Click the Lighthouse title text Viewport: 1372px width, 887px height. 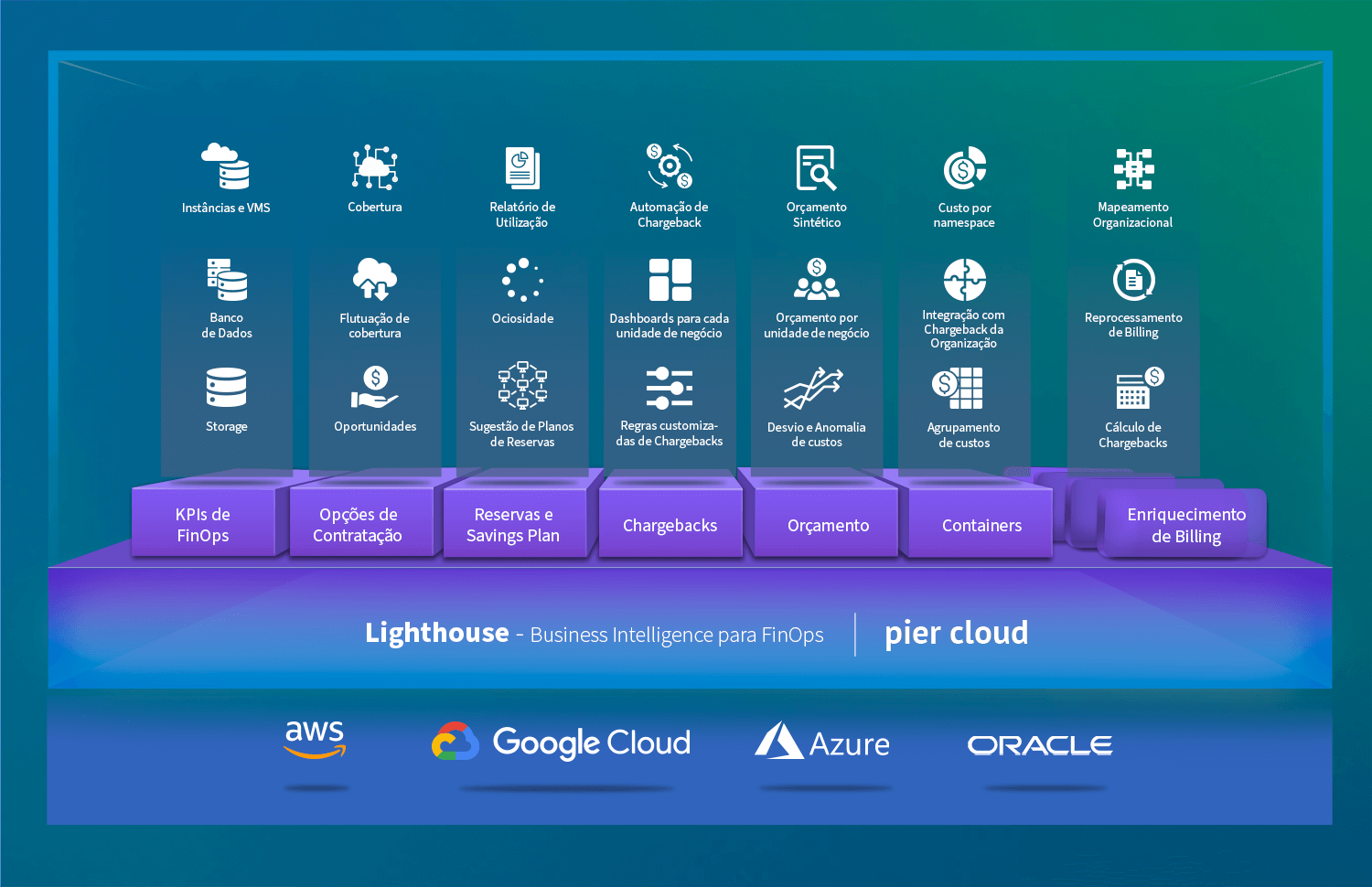(437, 632)
